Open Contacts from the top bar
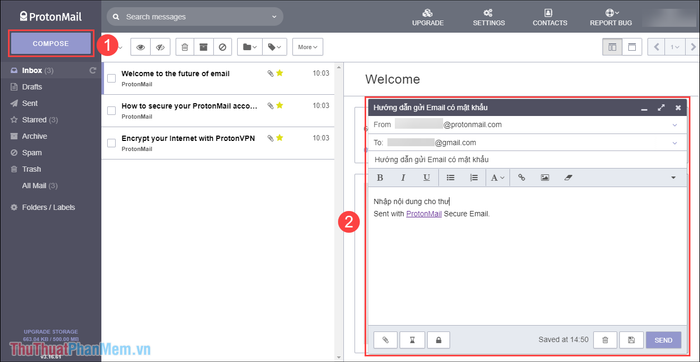 pyautogui.click(x=550, y=17)
